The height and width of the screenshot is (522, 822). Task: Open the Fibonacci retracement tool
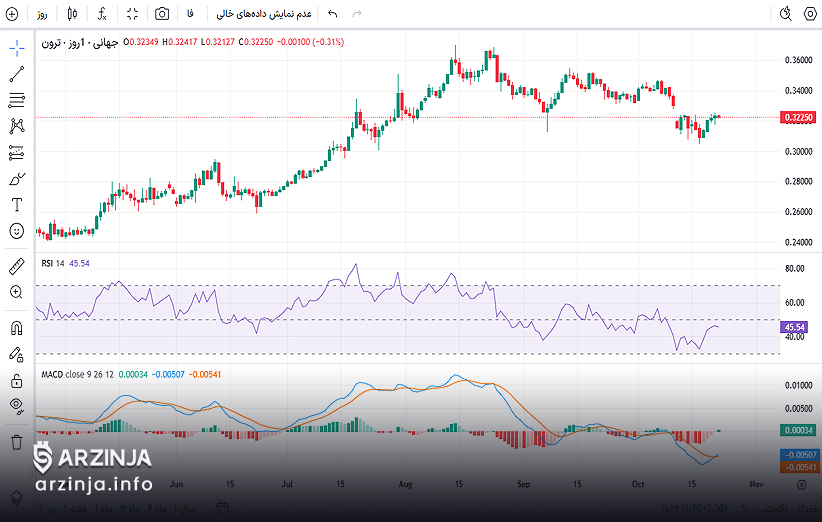[16, 100]
